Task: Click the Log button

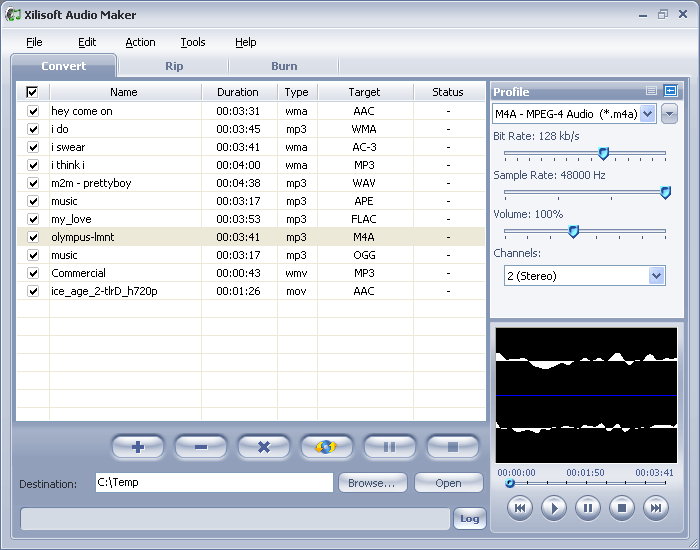Action: pos(469,519)
